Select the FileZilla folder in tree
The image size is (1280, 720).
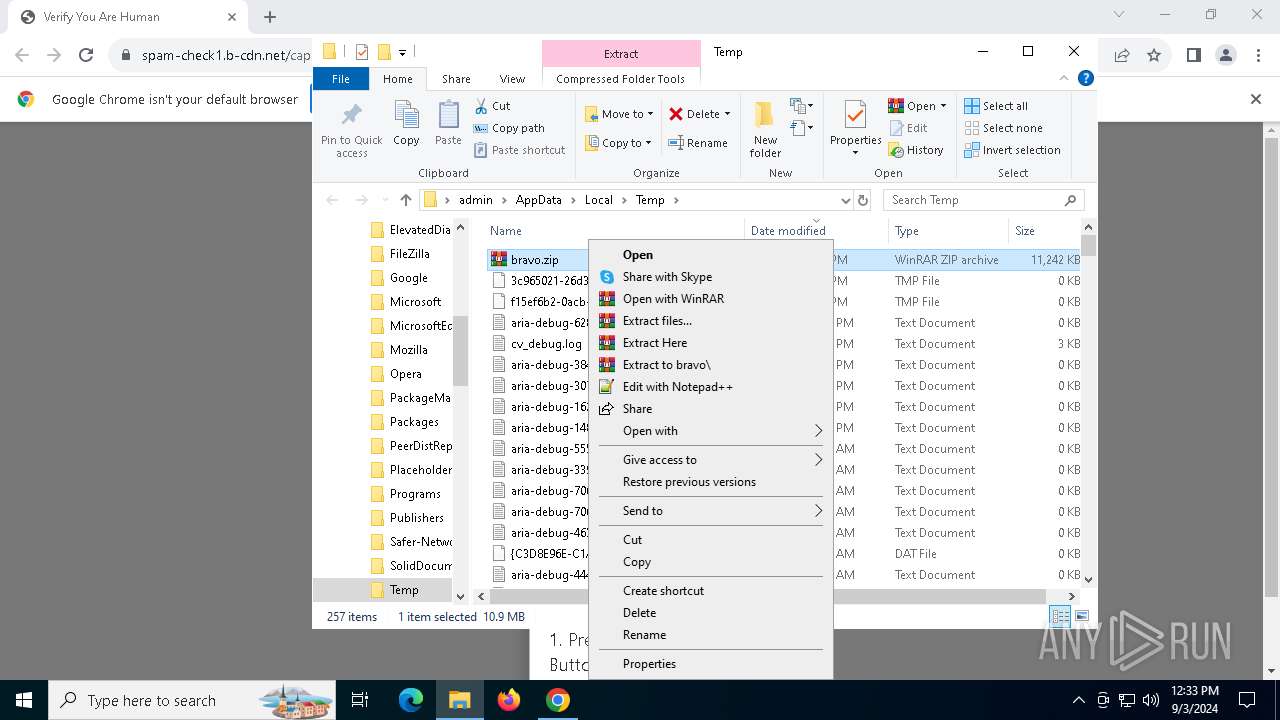pyautogui.click(x=409, y=254)
